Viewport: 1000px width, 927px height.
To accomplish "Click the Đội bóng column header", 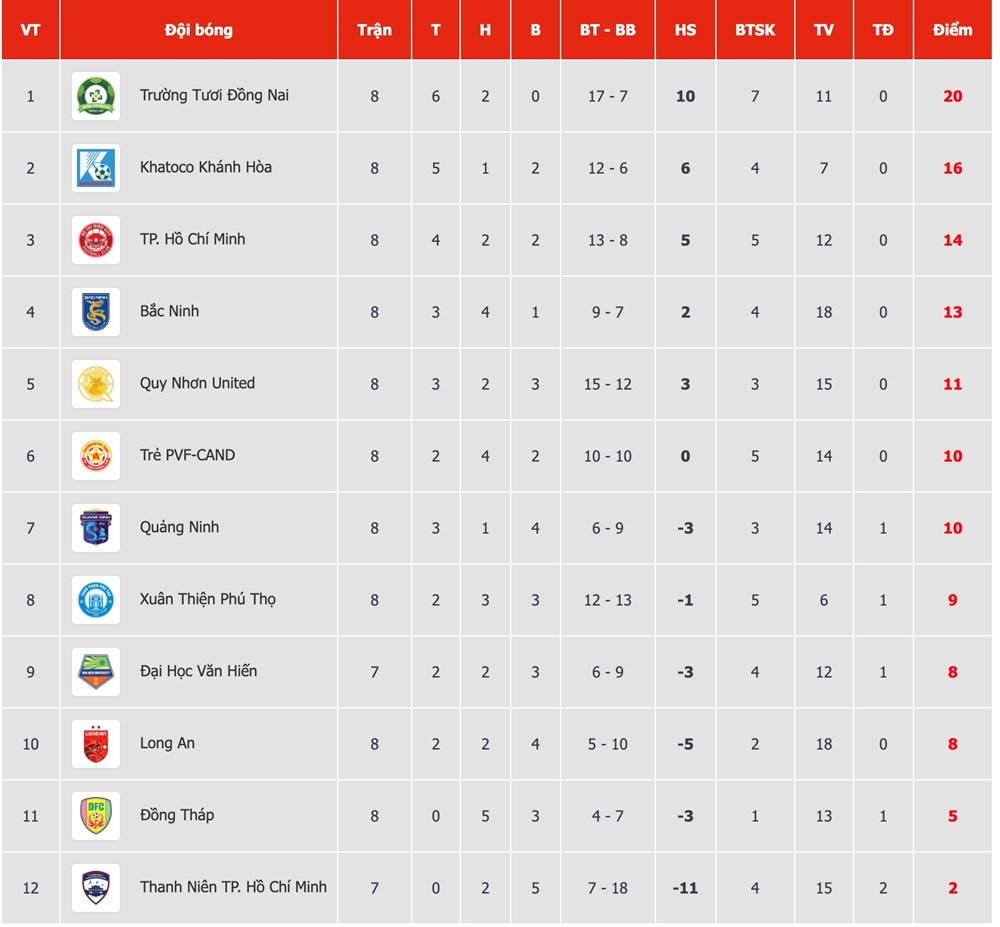I will [x=198, y=30].
